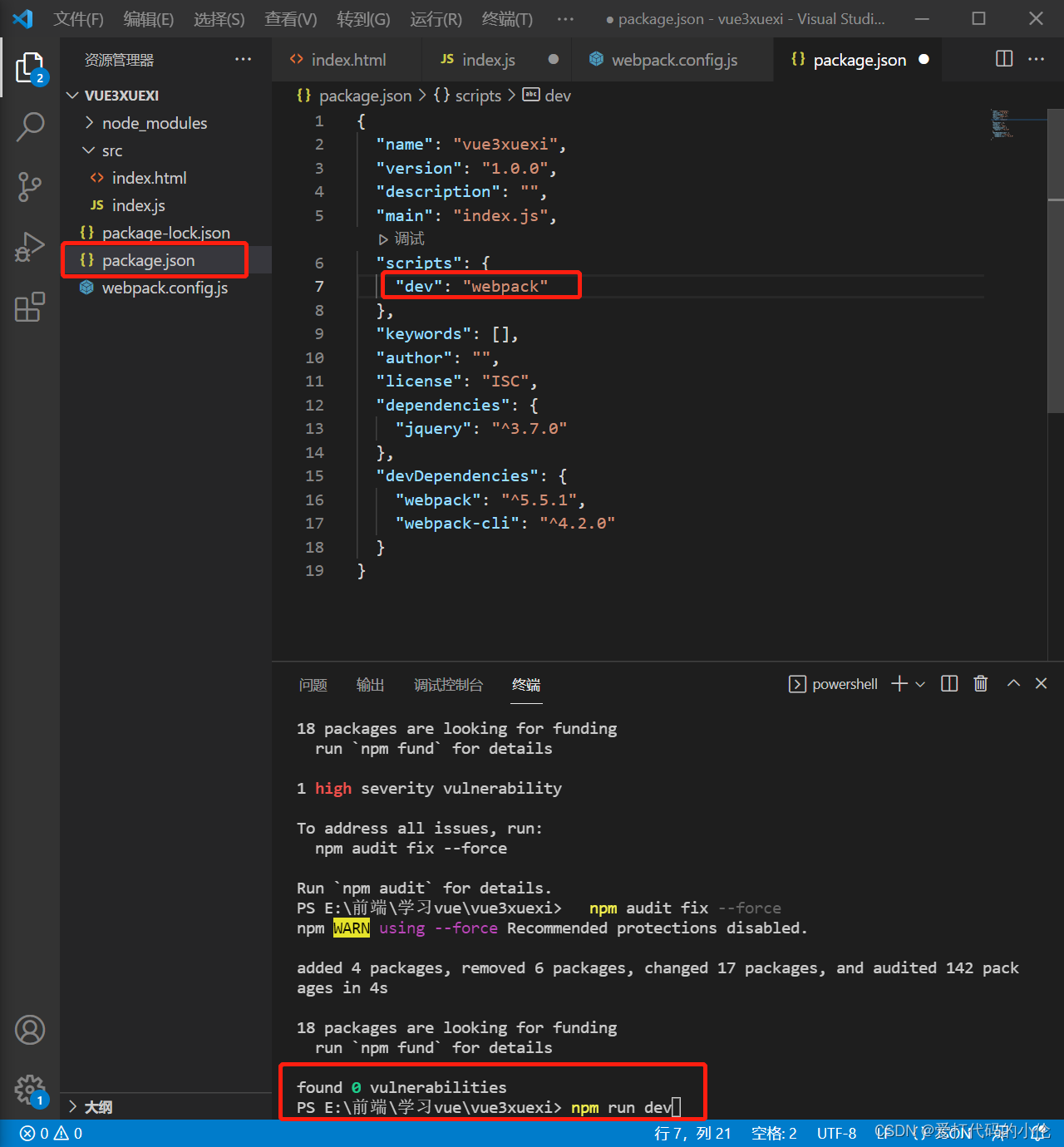This screenshot has width=1064, height=1147.
Task: Open explorer panel more actions ellipsis
Action: [243, 59]
